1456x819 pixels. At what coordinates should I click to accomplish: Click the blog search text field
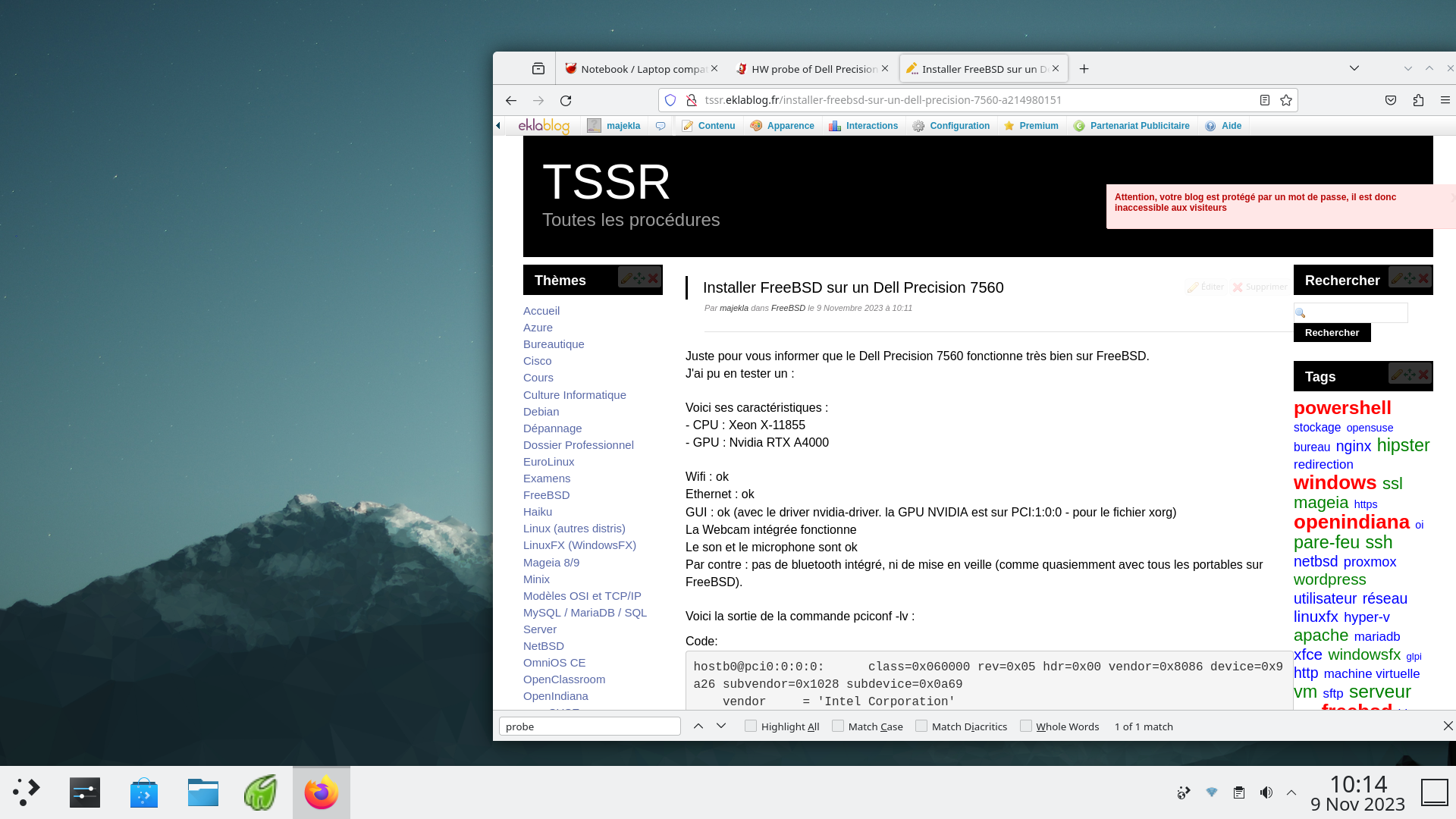tap(1351, 312)
